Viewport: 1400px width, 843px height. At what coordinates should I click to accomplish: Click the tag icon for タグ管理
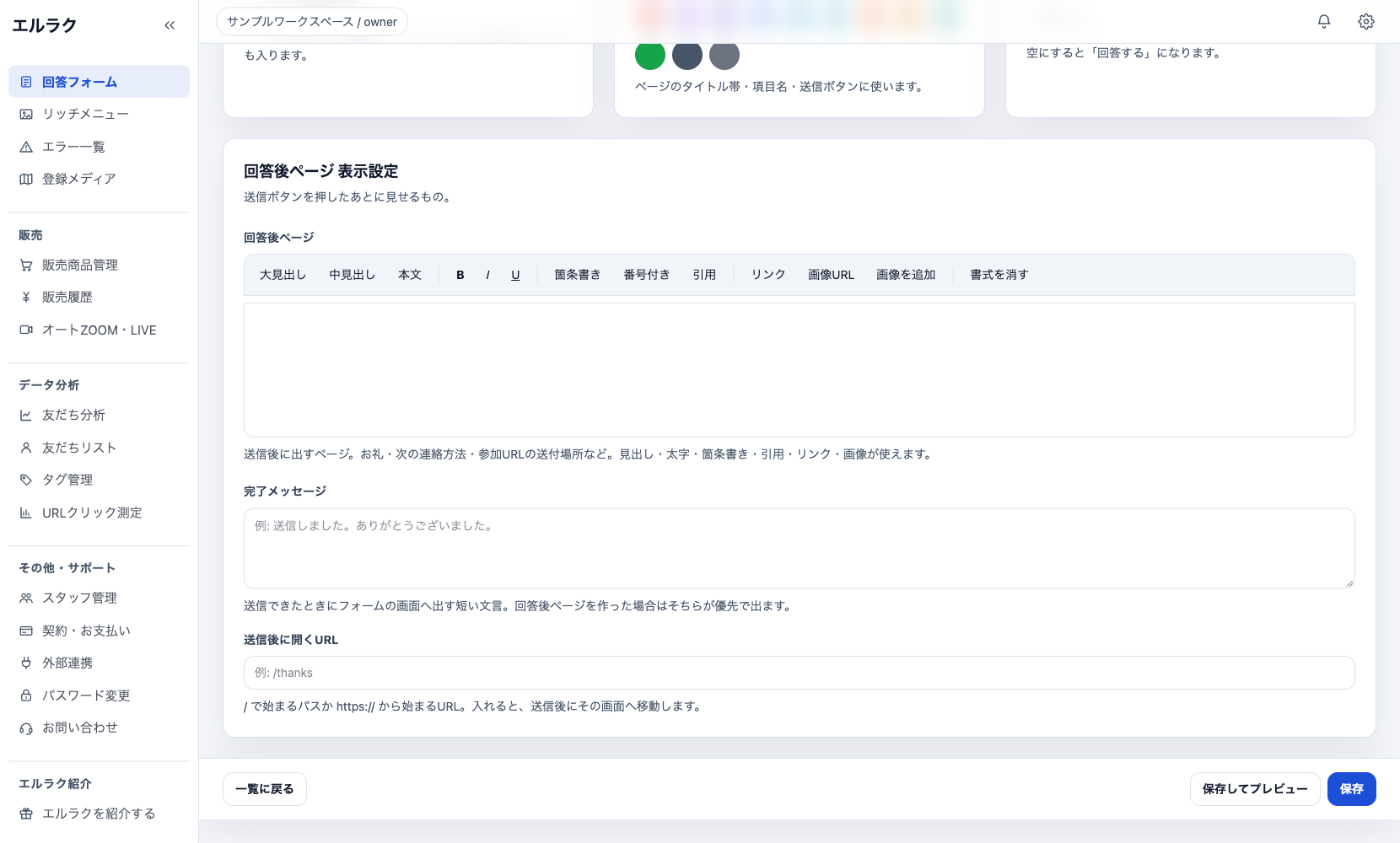coord(26,480)
